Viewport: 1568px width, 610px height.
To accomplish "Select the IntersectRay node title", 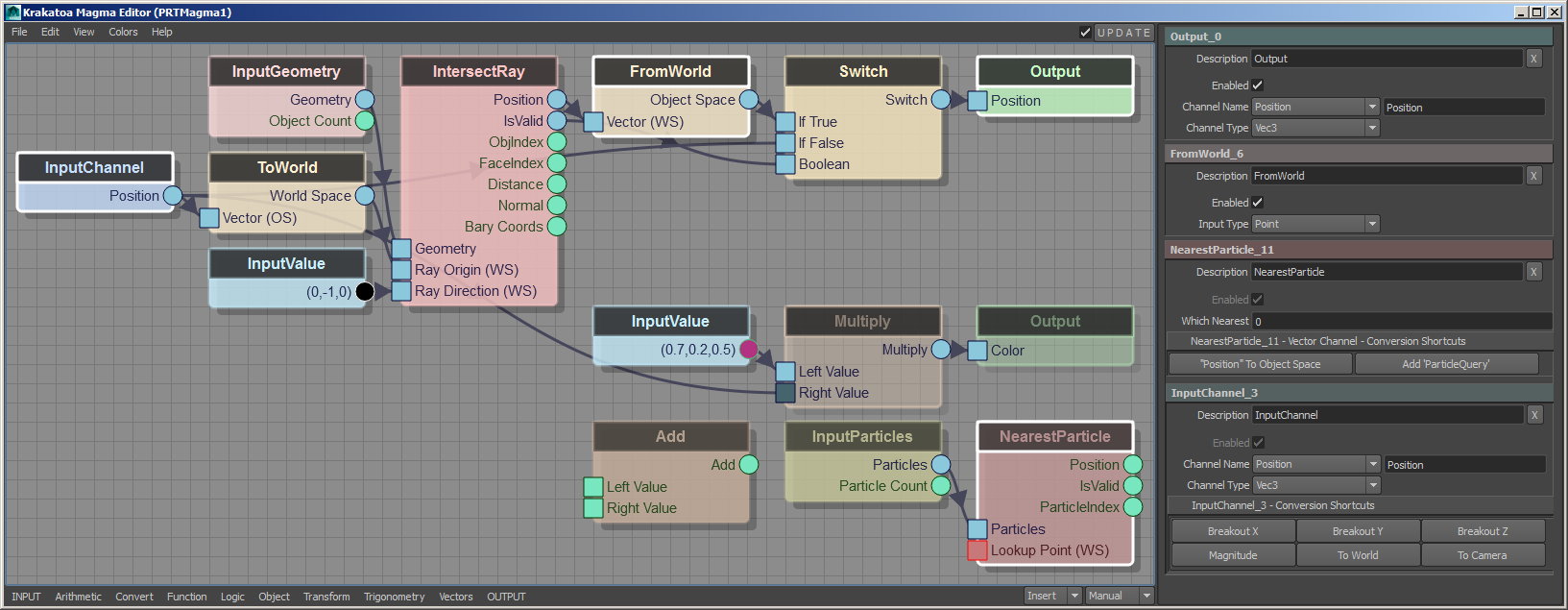I will click(478, 72).
